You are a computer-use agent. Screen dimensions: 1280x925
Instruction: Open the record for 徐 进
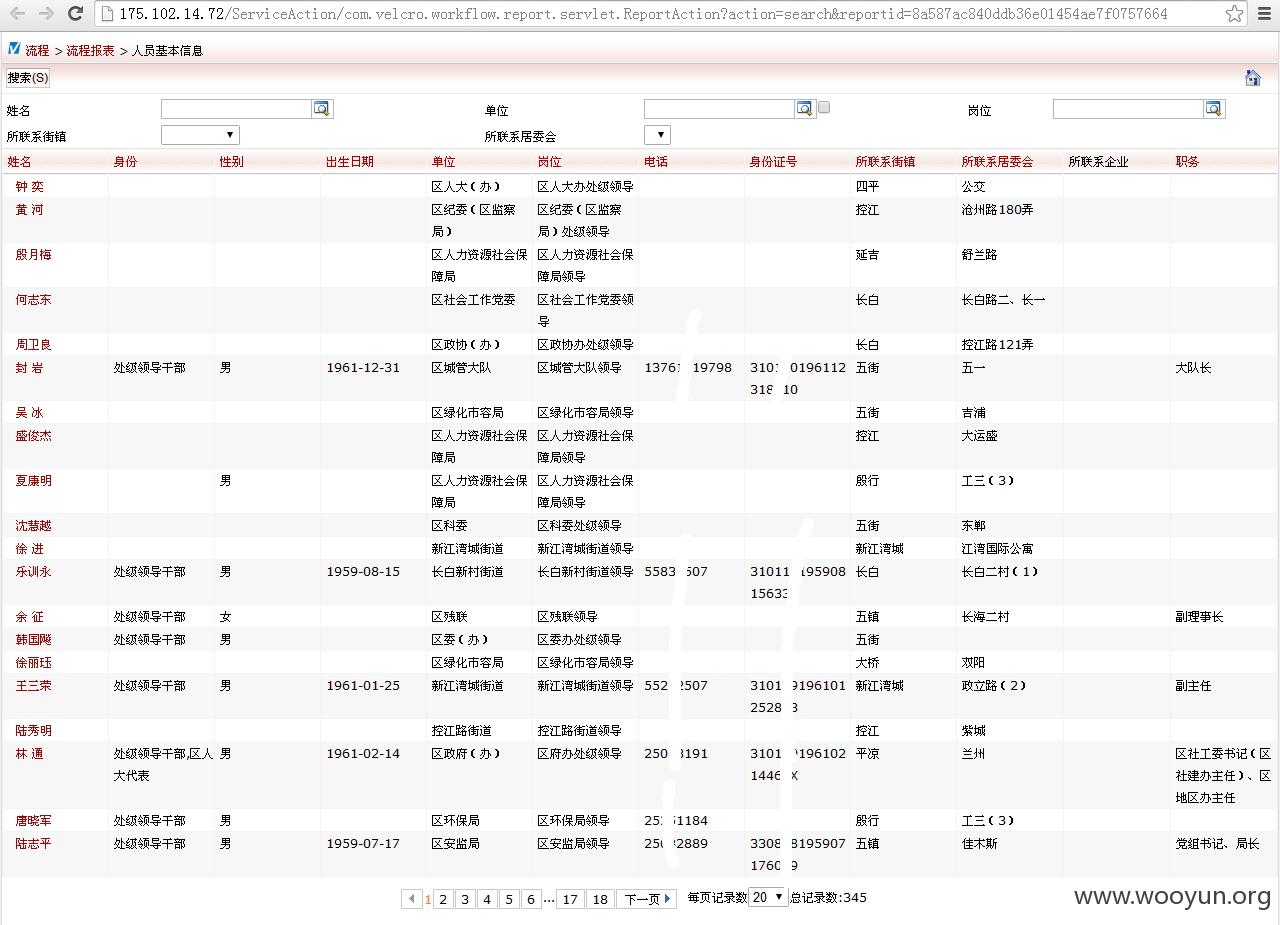click(x=29, y=549)
